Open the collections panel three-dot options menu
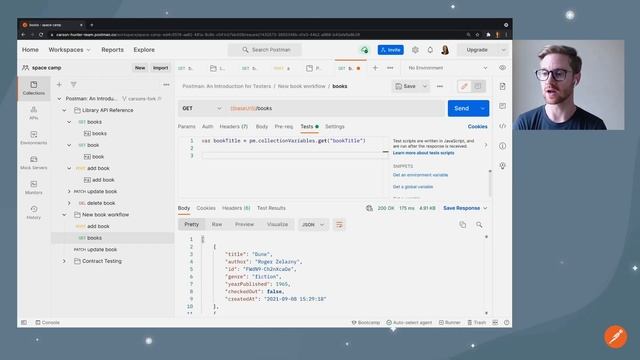 166,84
